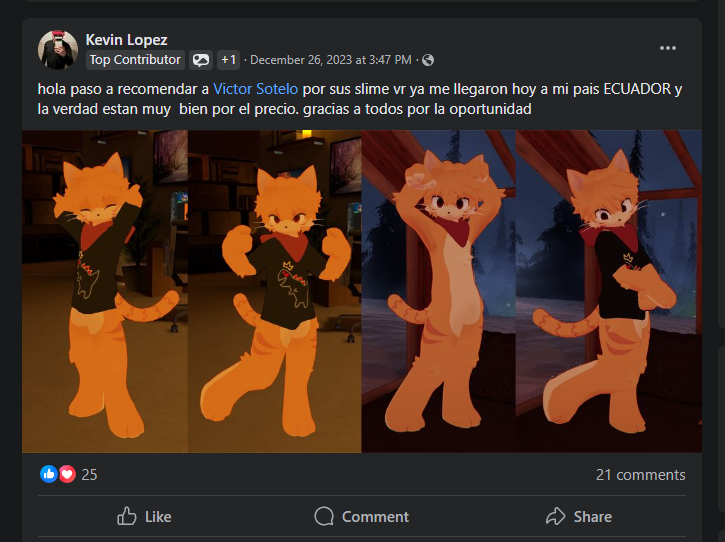
Task: Open the post options three-dot menu
Action: click(668, 47)
